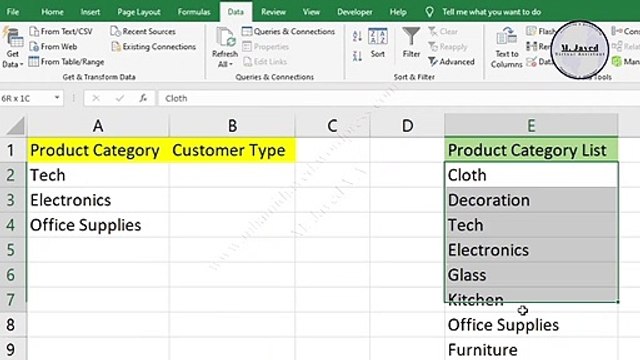640x360 pixels.
Task: Toggle the Filter funnel
Action: pos(411,42)
